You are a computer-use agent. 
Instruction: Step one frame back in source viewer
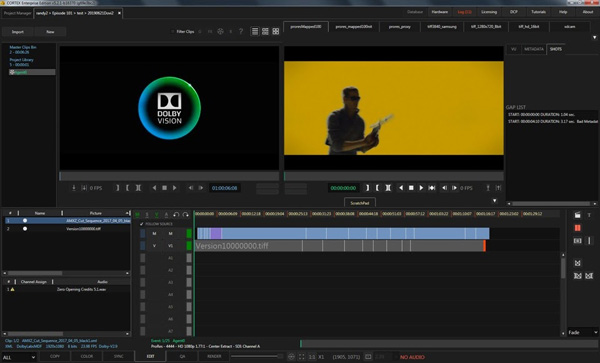[x=191, y=188]
